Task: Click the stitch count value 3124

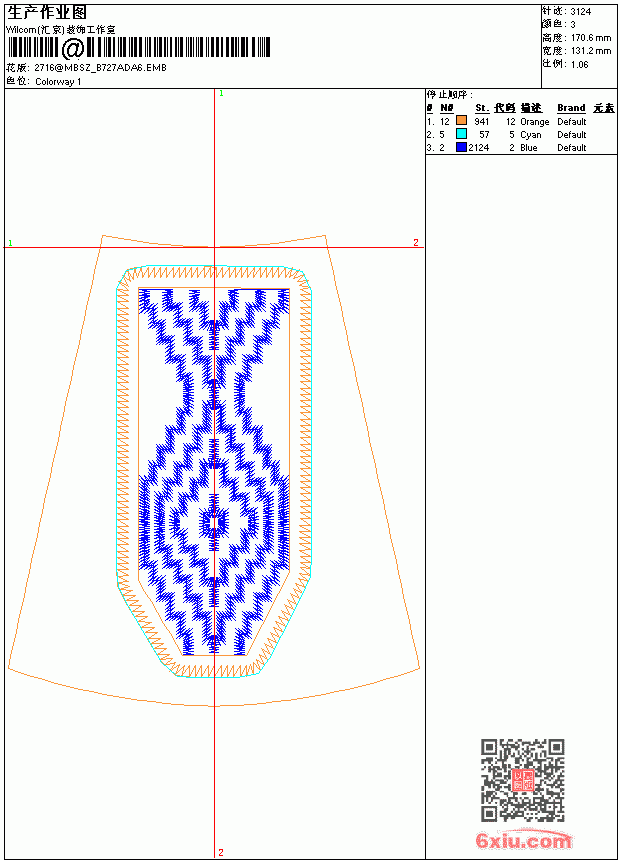Action: 580,12
